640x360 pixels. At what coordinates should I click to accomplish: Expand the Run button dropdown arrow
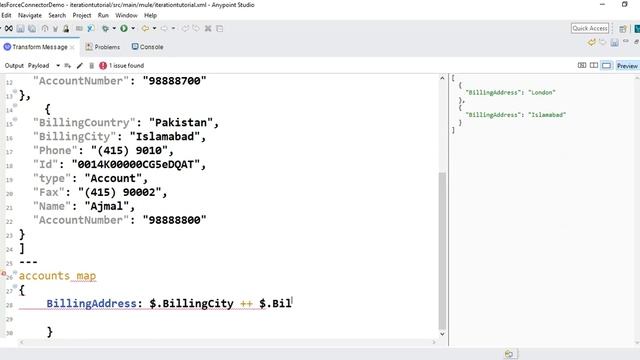(x=133, y=29)
